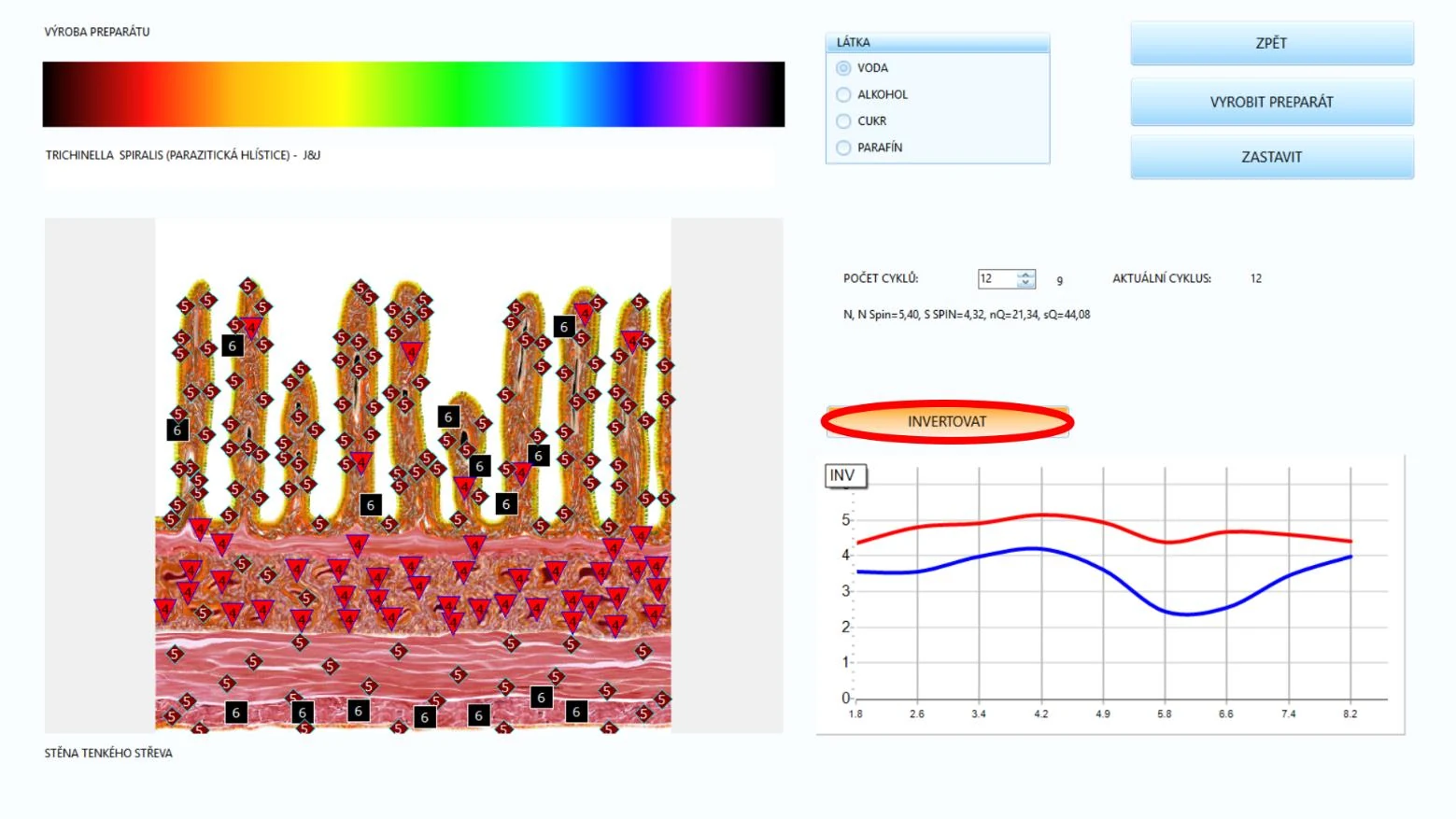The width and height of the screenshot is (1456, 819).
Task: Click VYROBIT PREPARÁT to make the preparation
Action: pos(1272,102)
